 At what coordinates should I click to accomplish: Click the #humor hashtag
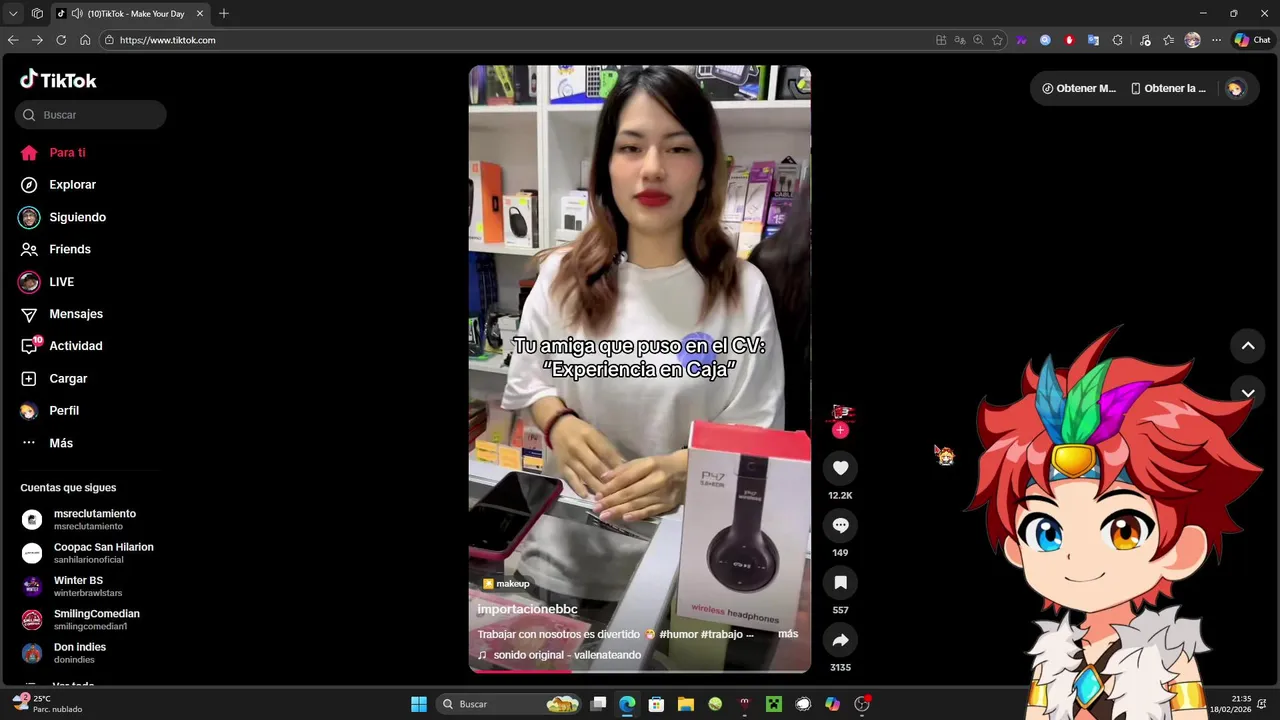tap(679, 634)
